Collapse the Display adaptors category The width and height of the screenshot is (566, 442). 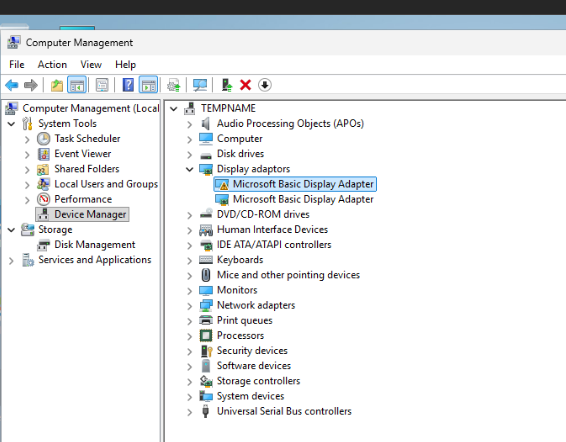190,169
